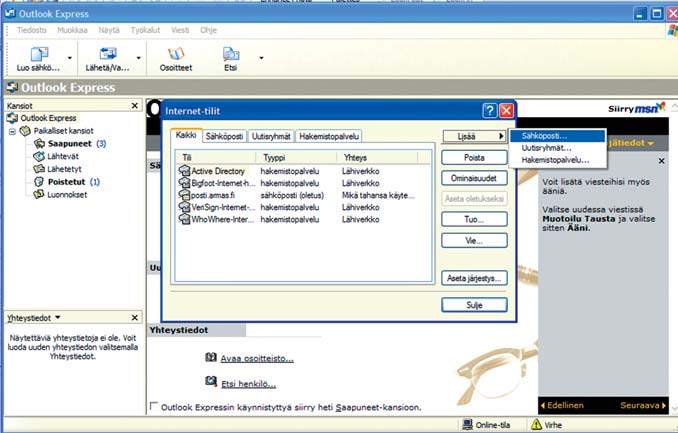Open dropdown arrow next to Etsi
The image size is (678, 433).
(261, 58)
